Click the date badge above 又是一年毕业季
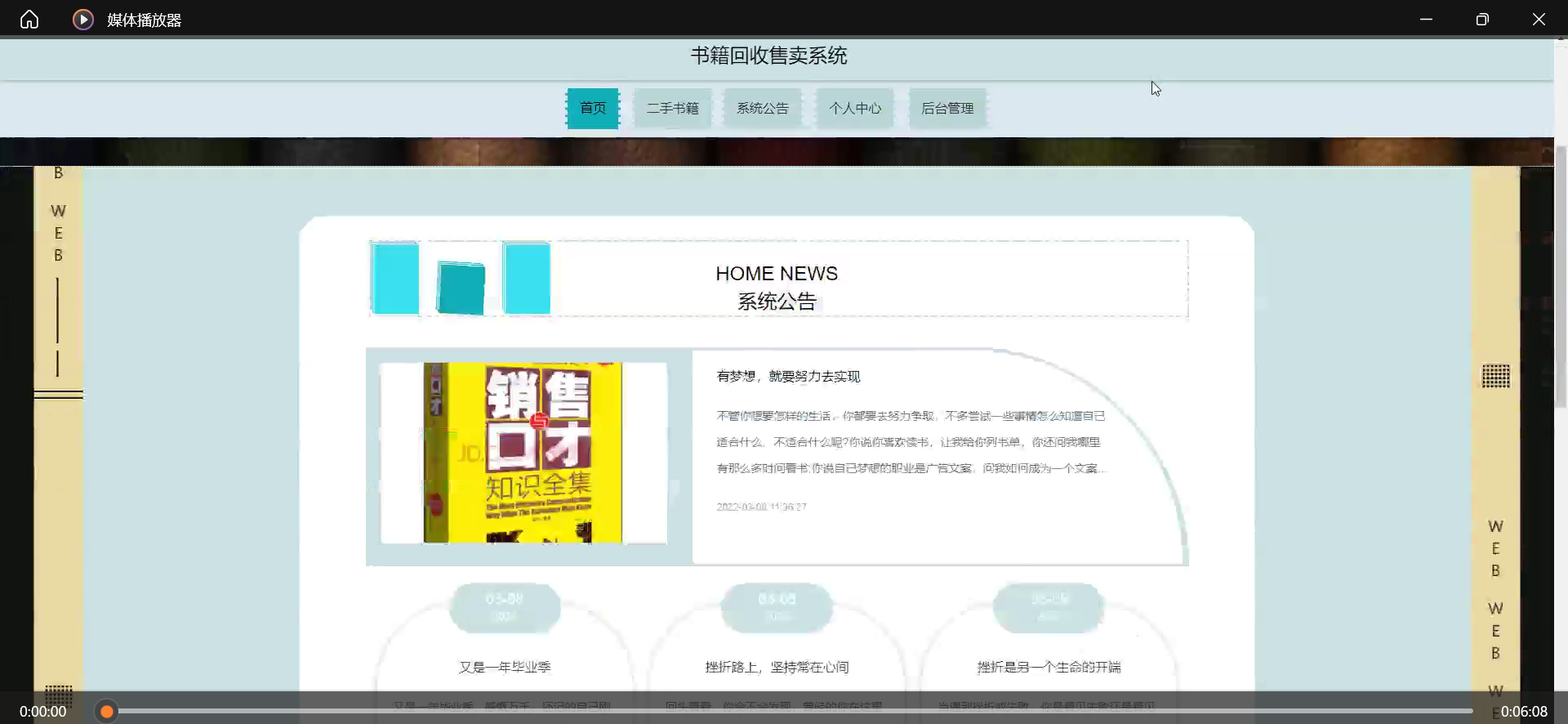The image size is (1568, 724). (505, 607)
